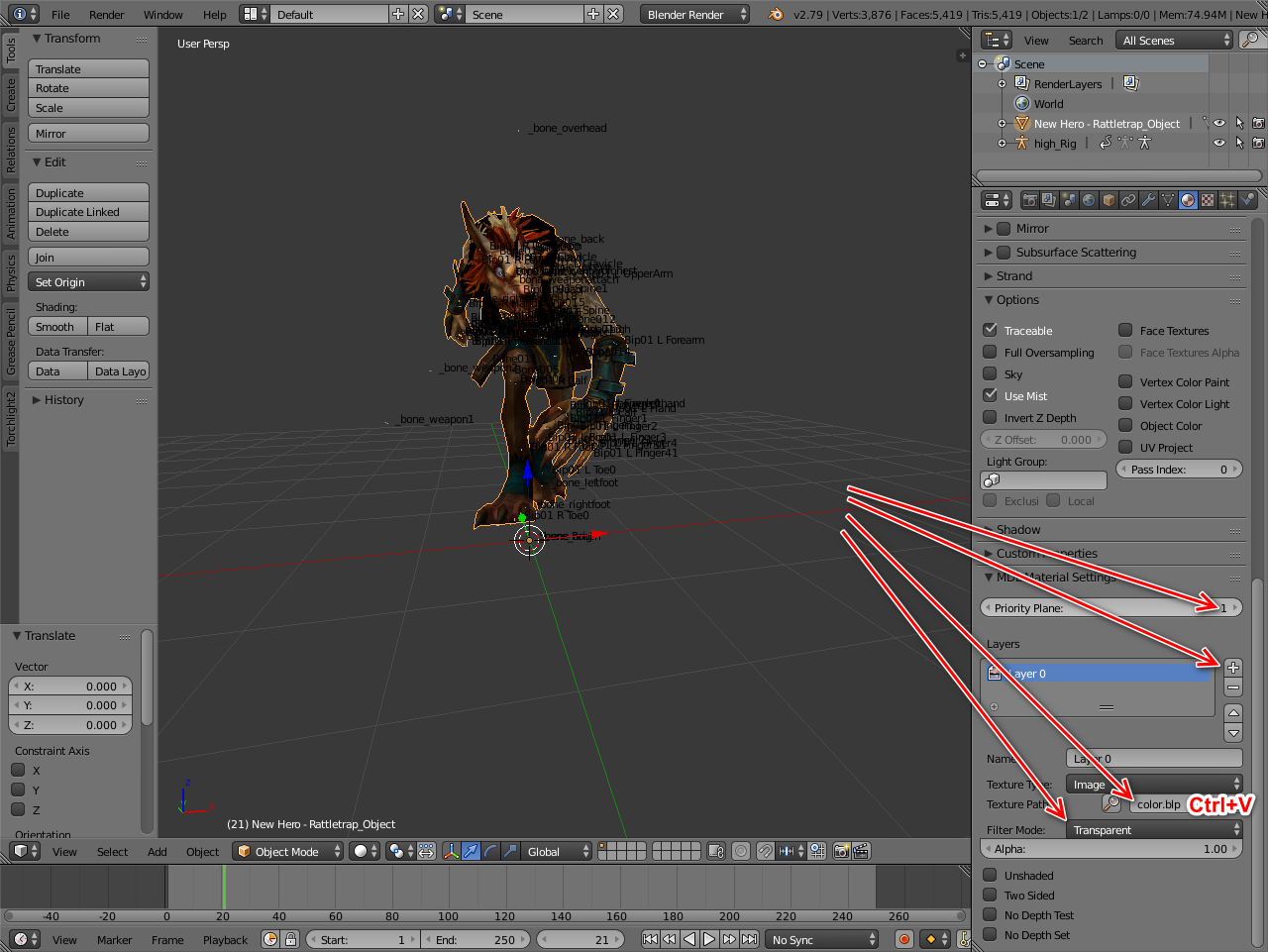Uncheck the Traceable option
This screenshot has width=1268, height=952.
click(x=990, y=330)
